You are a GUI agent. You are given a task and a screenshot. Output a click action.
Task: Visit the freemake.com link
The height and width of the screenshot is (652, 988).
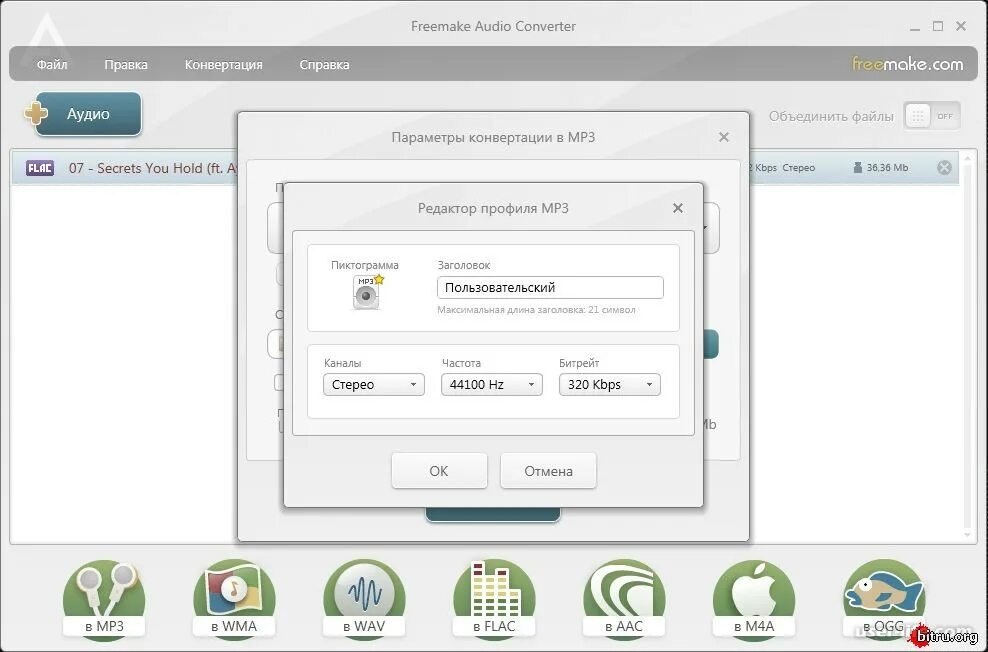tap(907, 64)
